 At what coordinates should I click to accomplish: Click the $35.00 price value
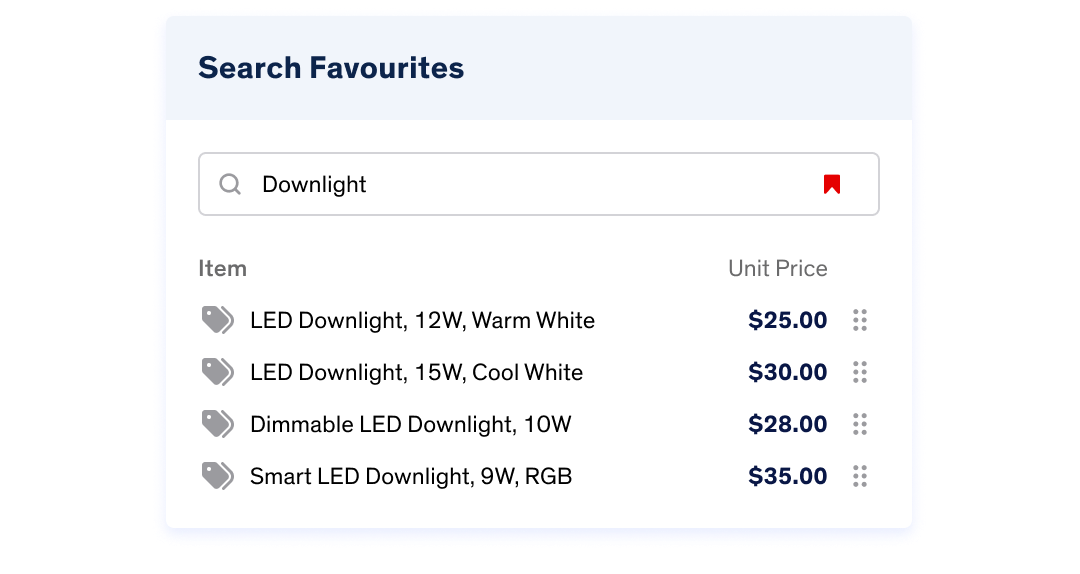click(x=787, y=476)
